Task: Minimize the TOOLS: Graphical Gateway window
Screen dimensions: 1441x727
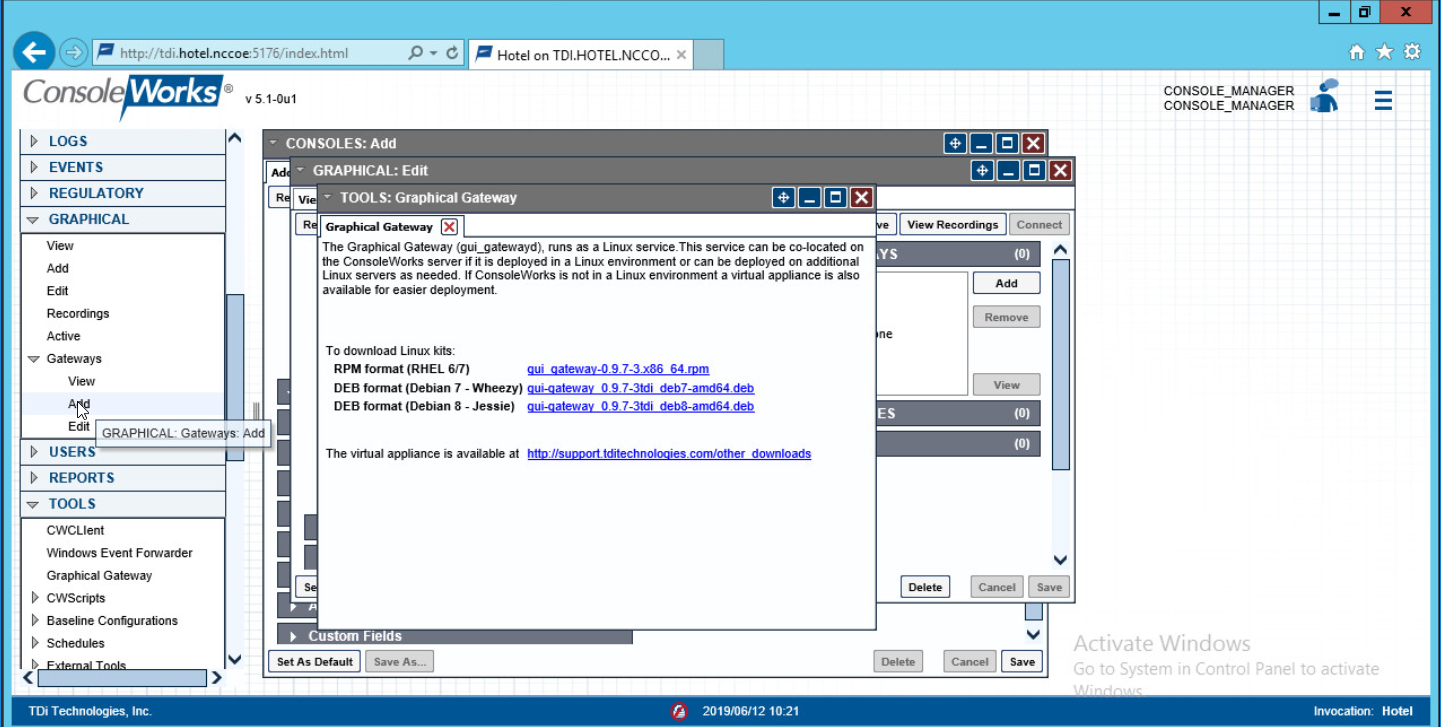Action: [809, 198]
